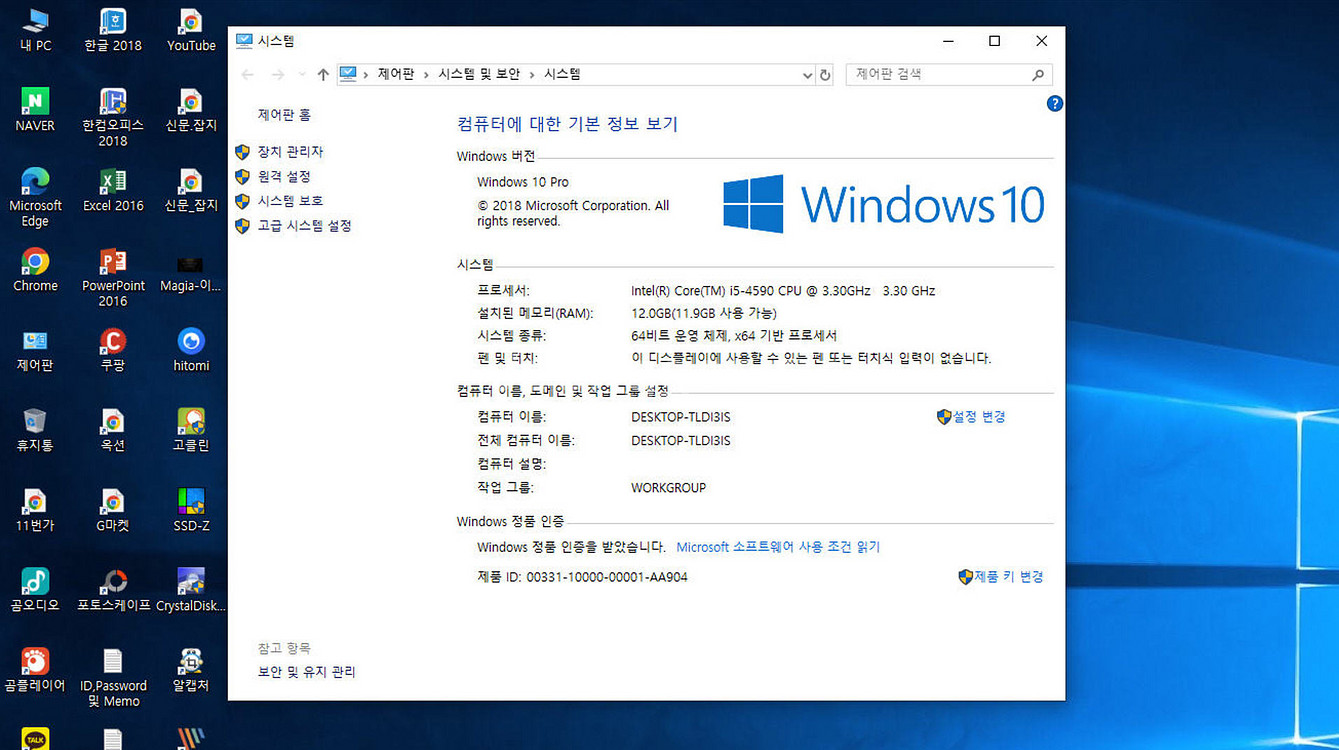
Task: Open the 고클린 desktop icon
Action: click(191, 429)
